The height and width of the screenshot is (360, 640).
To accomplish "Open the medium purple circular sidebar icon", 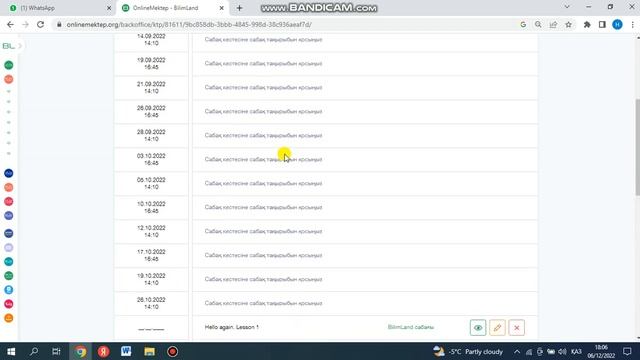I will coord(9,215).
